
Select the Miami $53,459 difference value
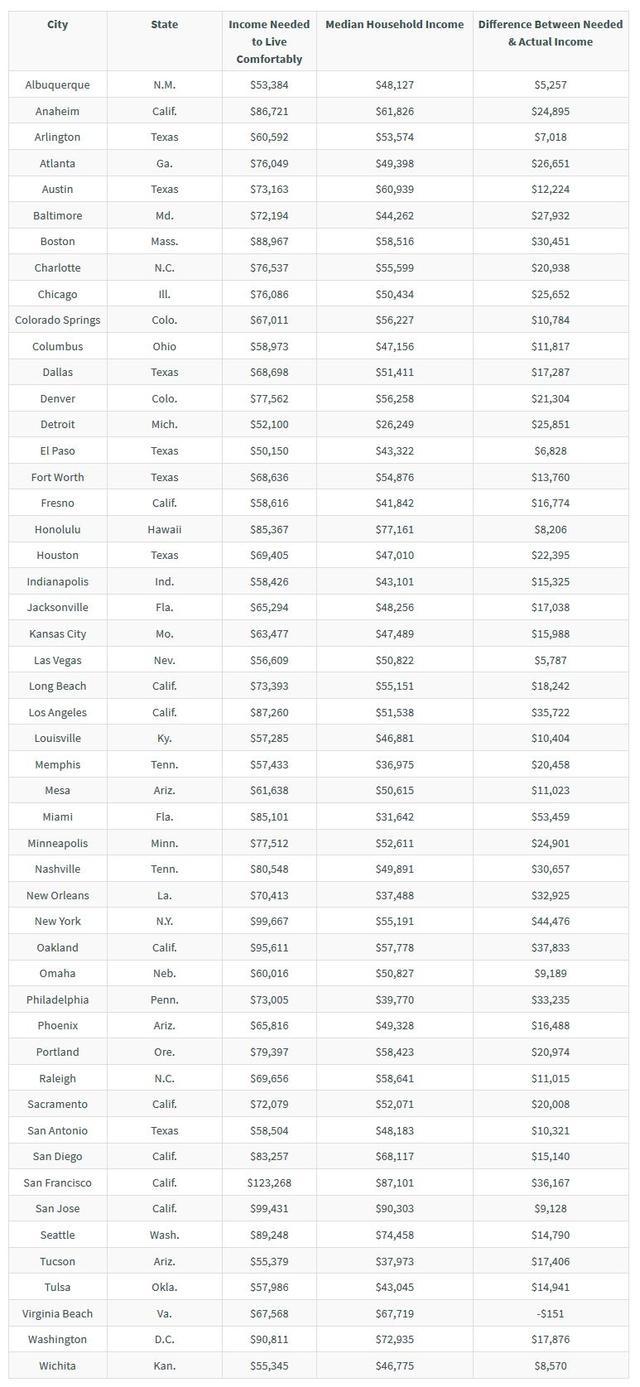[x=551, y=817]
